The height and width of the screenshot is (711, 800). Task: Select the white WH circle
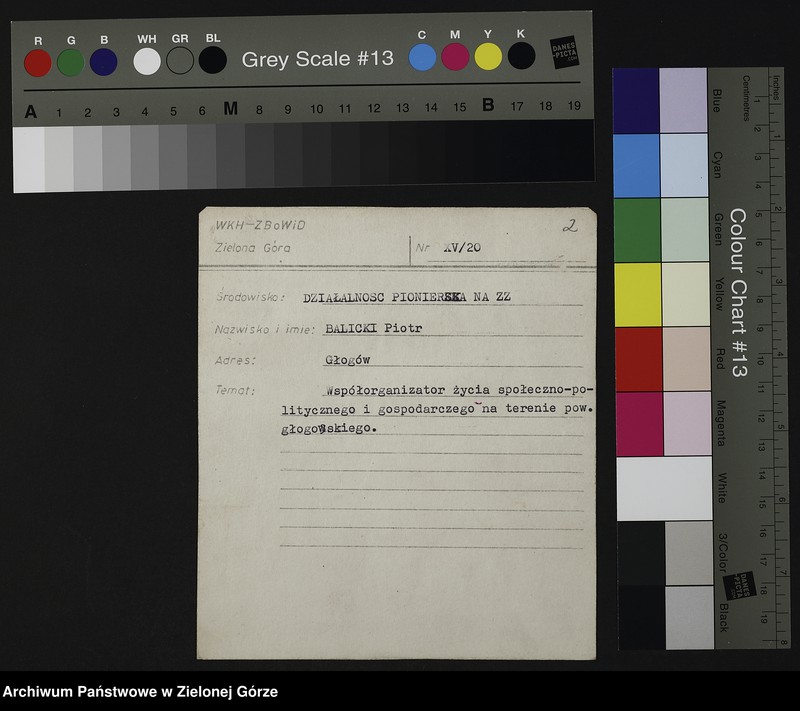coord(147,61)
